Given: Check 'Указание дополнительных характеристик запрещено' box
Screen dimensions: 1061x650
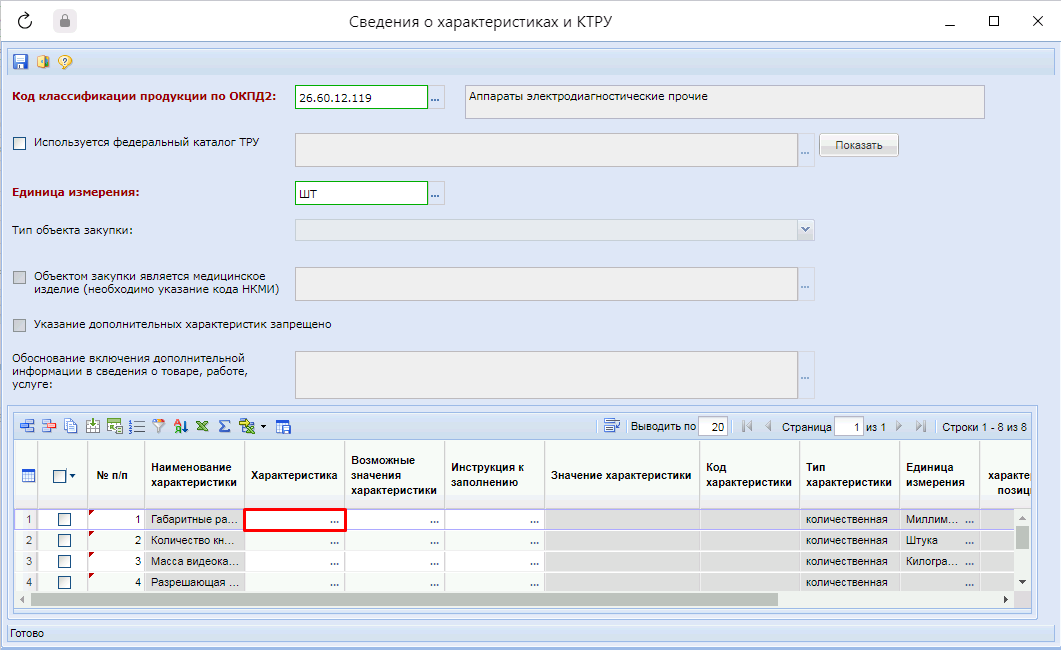Looking at the screenshot, I should click(20, 325).
